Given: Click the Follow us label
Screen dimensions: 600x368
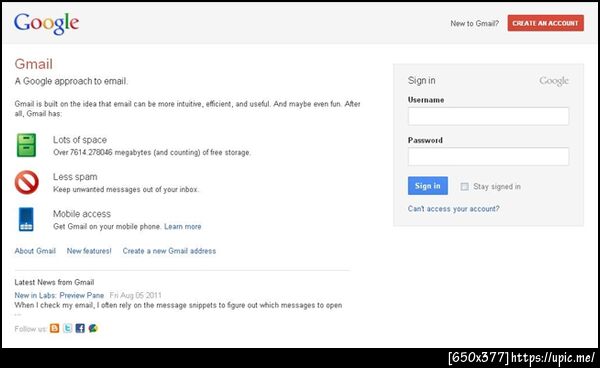Looking at the screenshot, I should (31, 329).
